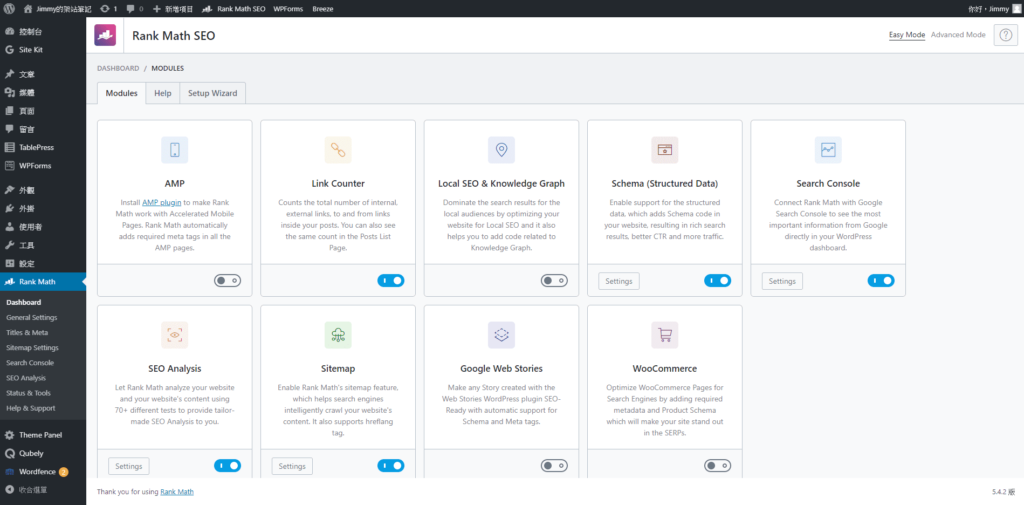Switch to the Help tab
The height and width of the screenshot is (505, 1024).
tap(163, 93)
